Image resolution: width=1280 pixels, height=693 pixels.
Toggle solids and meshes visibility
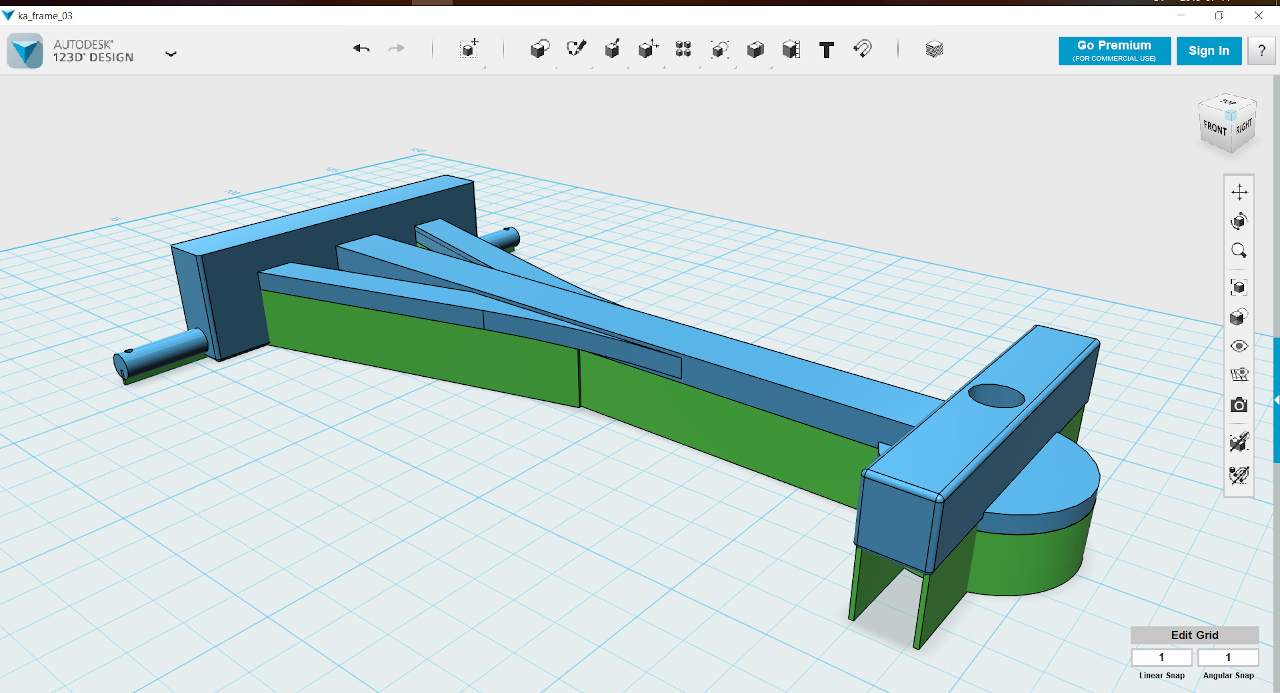1239,441
